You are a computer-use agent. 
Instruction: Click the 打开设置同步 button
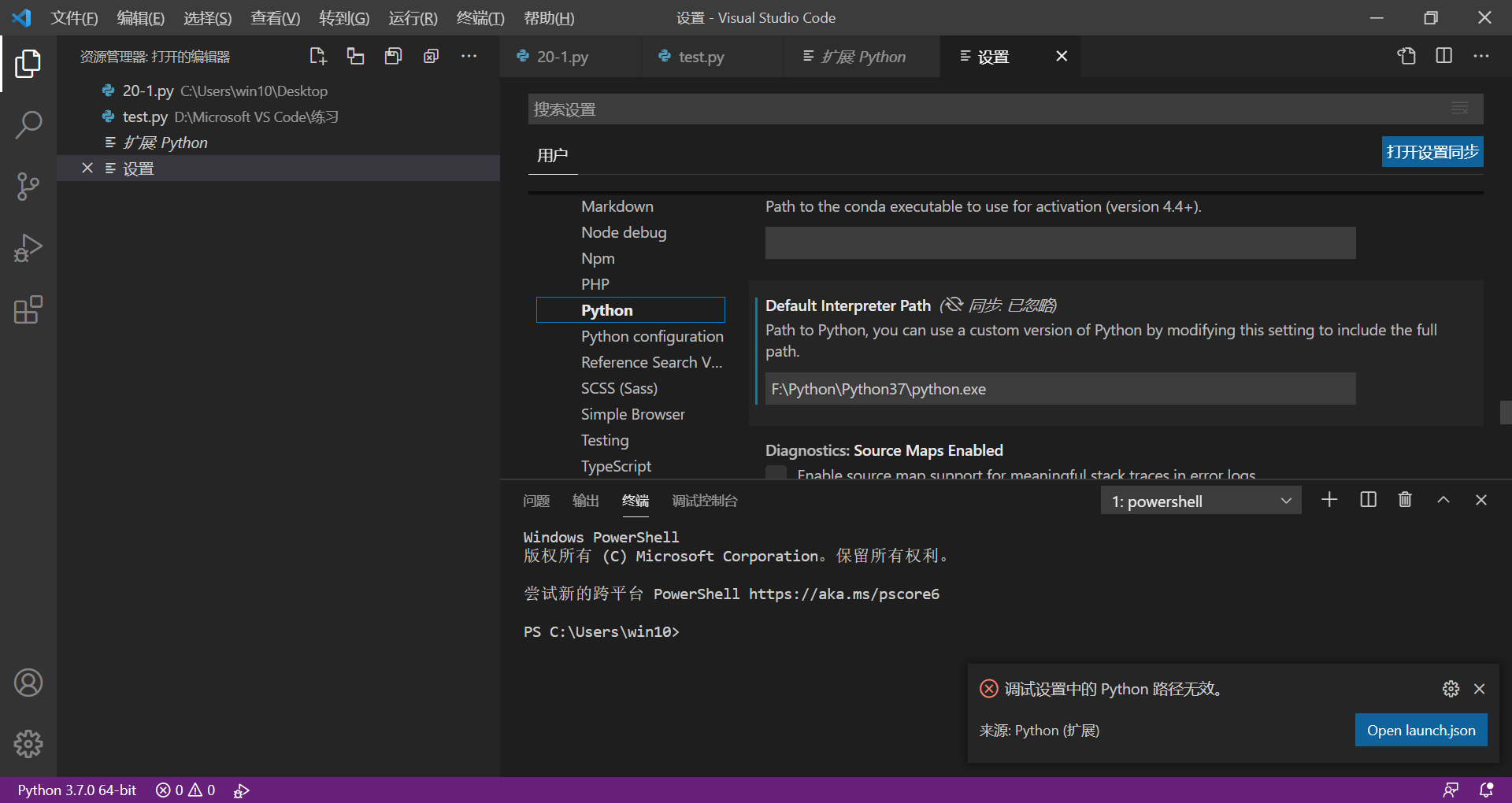[1432, 152]
